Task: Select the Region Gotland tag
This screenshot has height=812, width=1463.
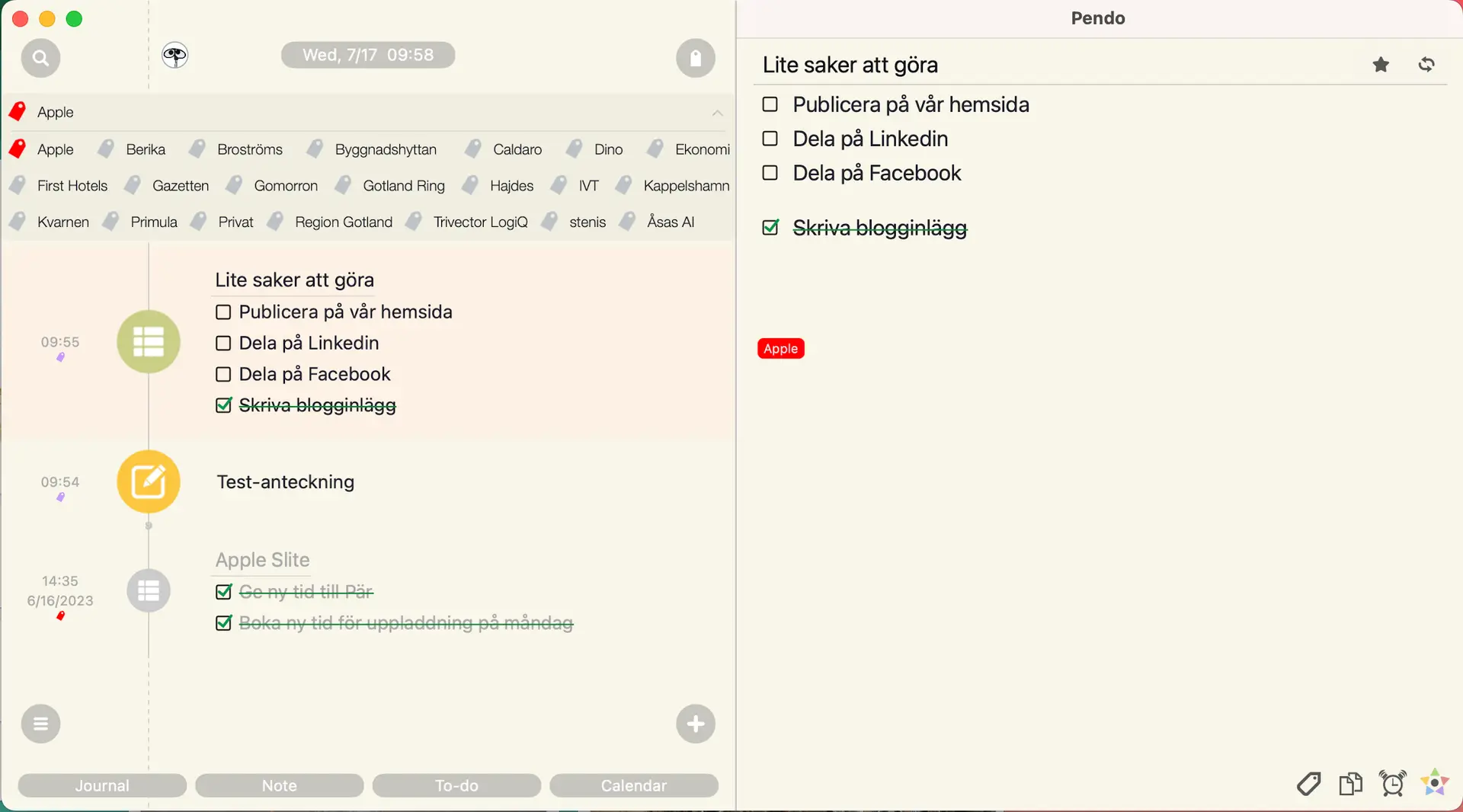Action: pyautogui.click(x=343, y=222)
